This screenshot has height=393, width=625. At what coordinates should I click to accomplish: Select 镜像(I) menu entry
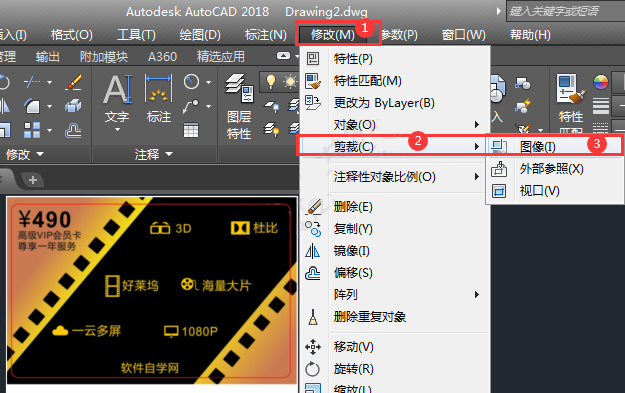coord(395,251)
